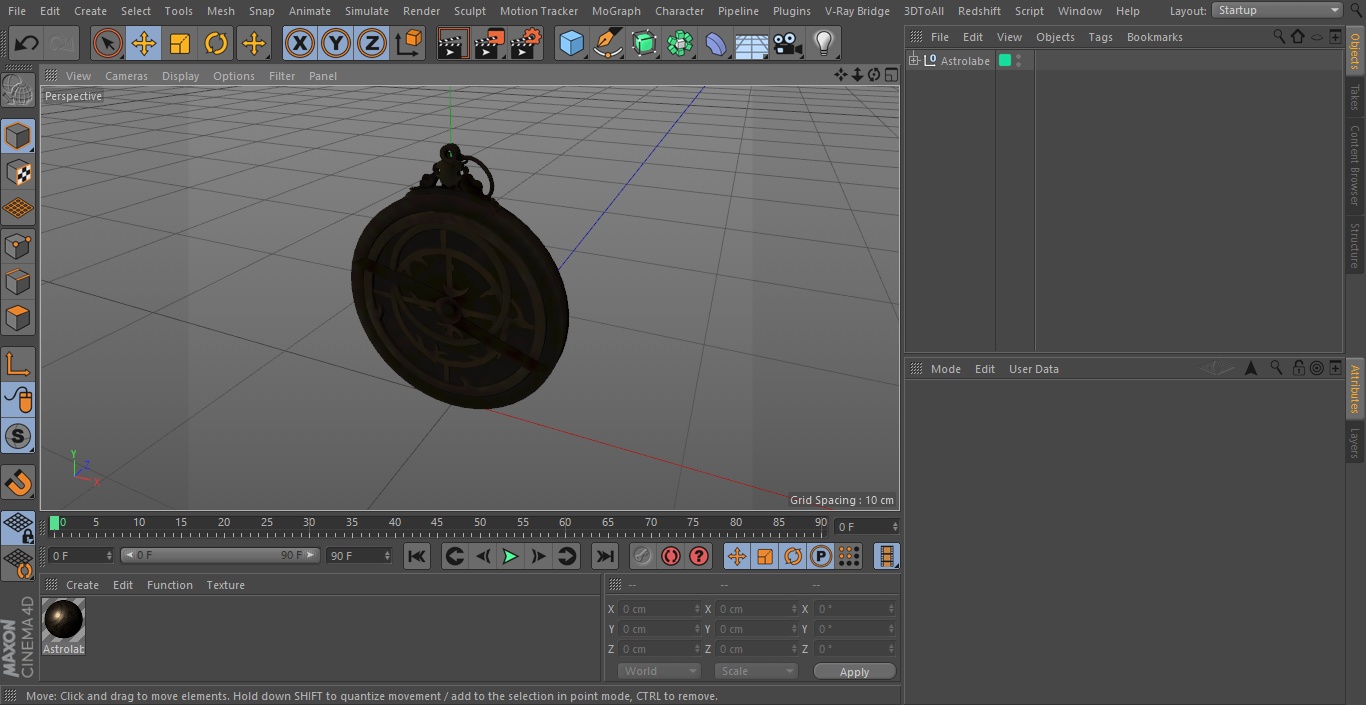Play animation forward
Image resolution: width=1366 pixels, height=705 pixels.
pos(510,556)
